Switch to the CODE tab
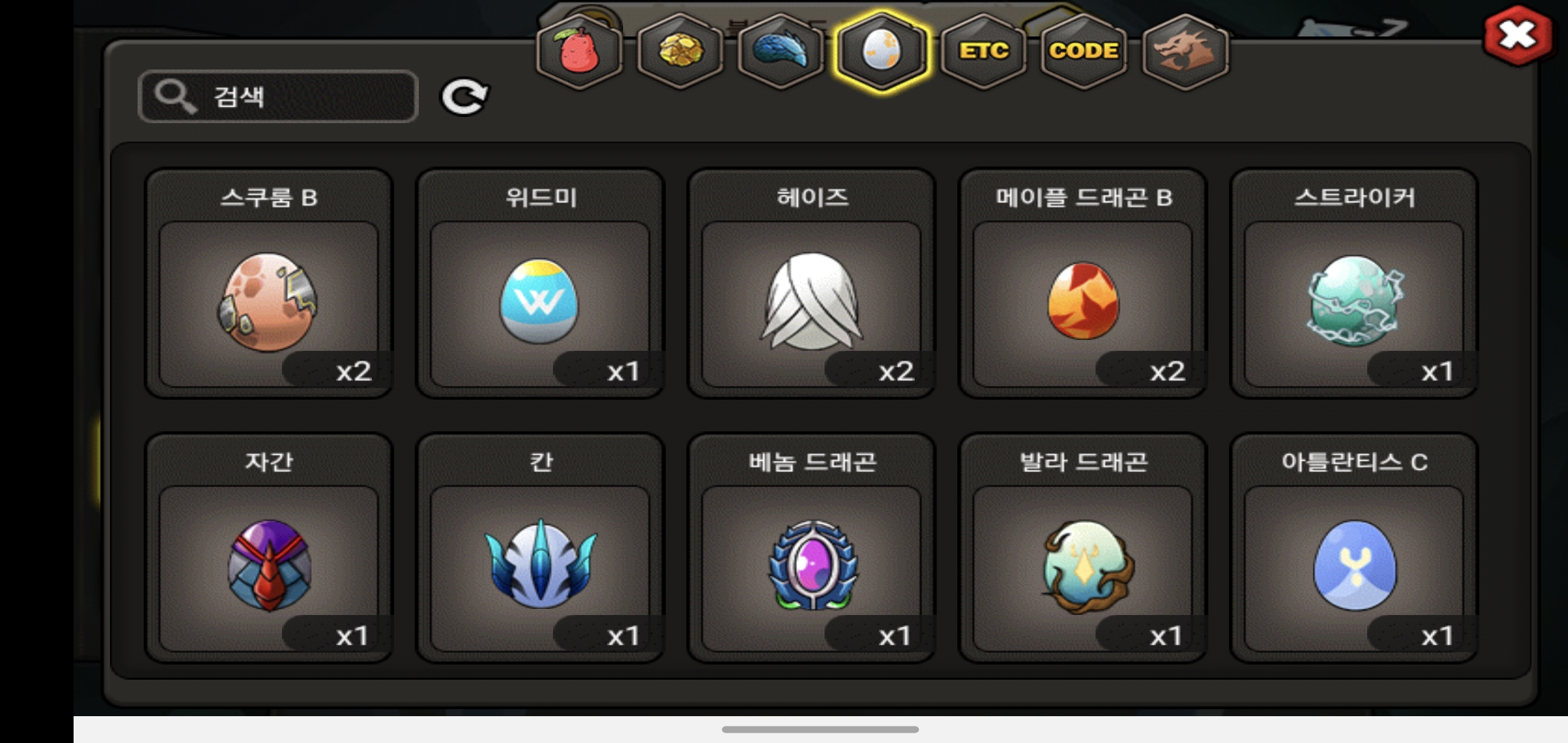 1084,52
